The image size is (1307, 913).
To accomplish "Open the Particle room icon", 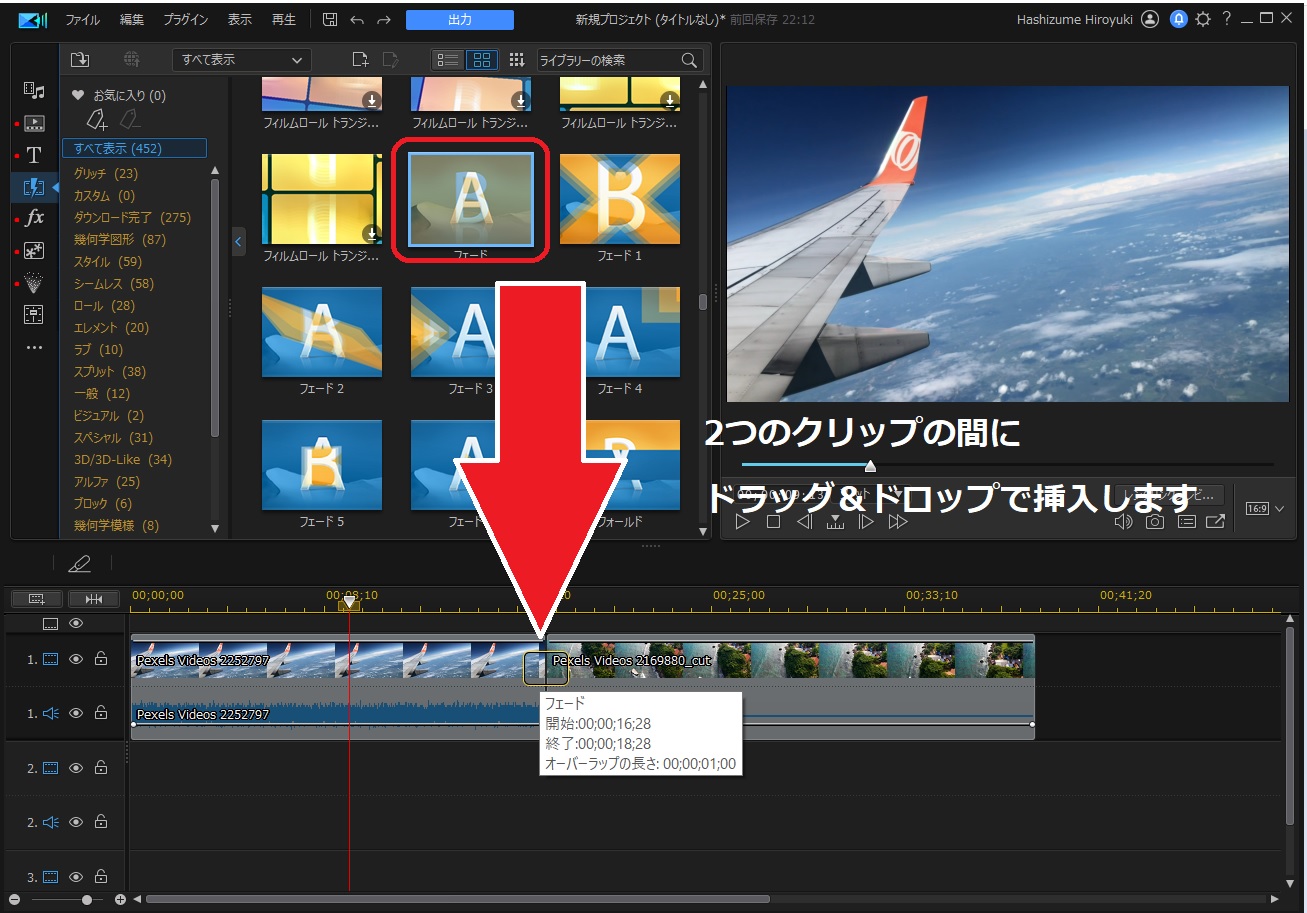I will click(34, 283).
